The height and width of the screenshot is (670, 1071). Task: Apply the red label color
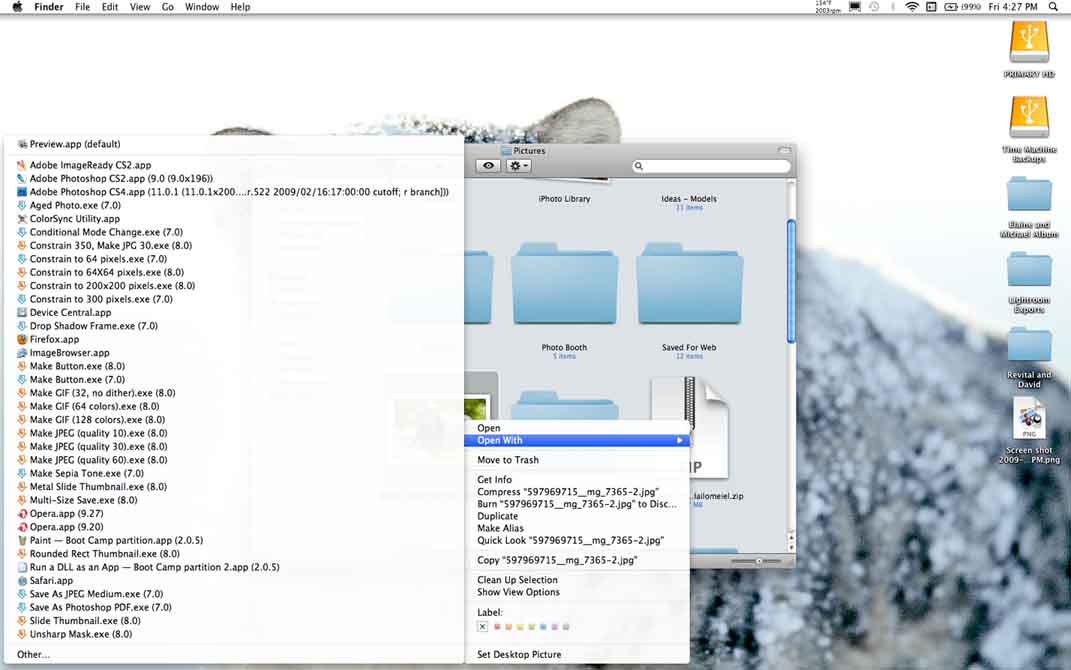[497, 626]
